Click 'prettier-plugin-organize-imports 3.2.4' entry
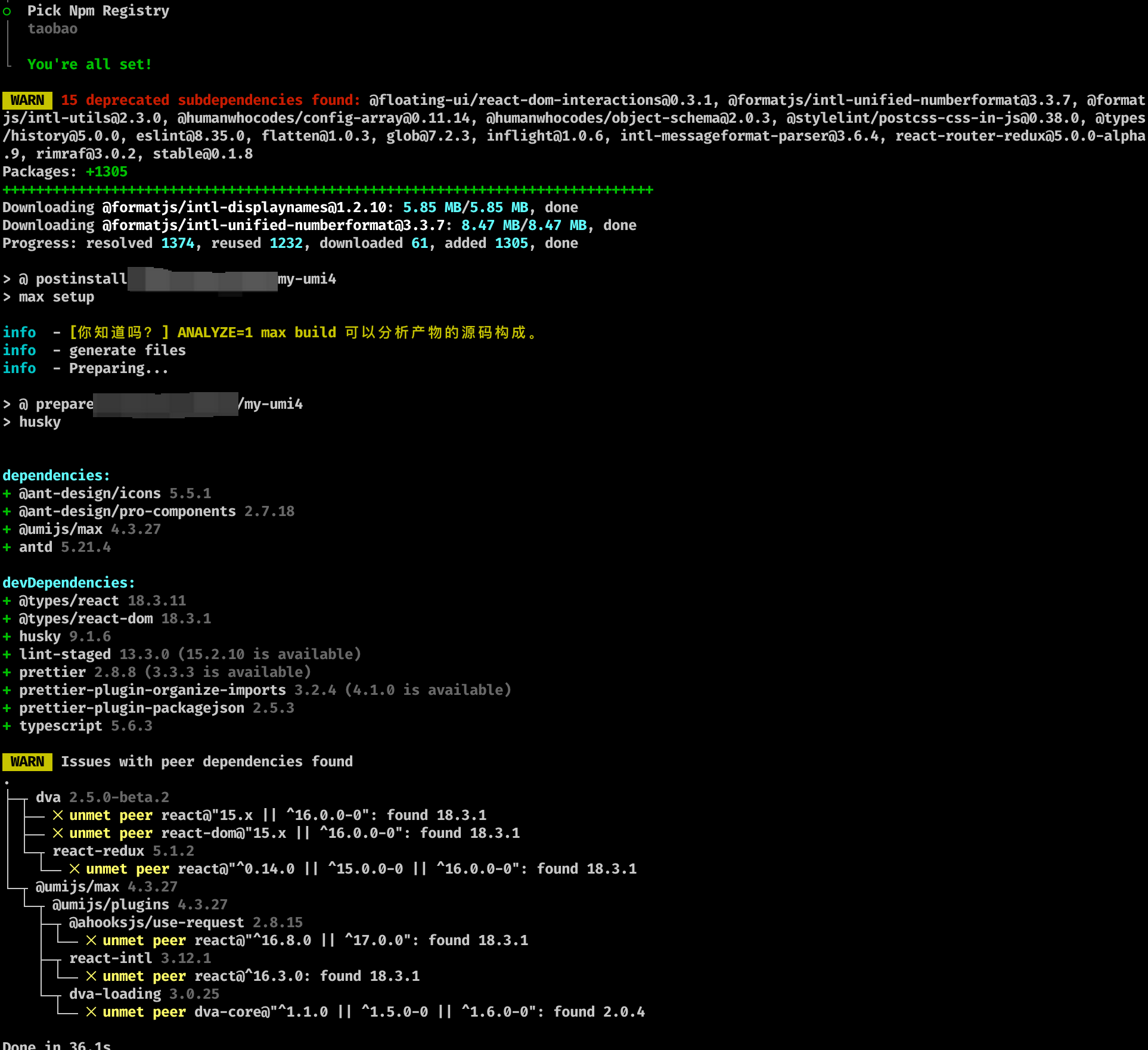The image size is (1148, 1050). pyautogui.click(x=257, y=690)
